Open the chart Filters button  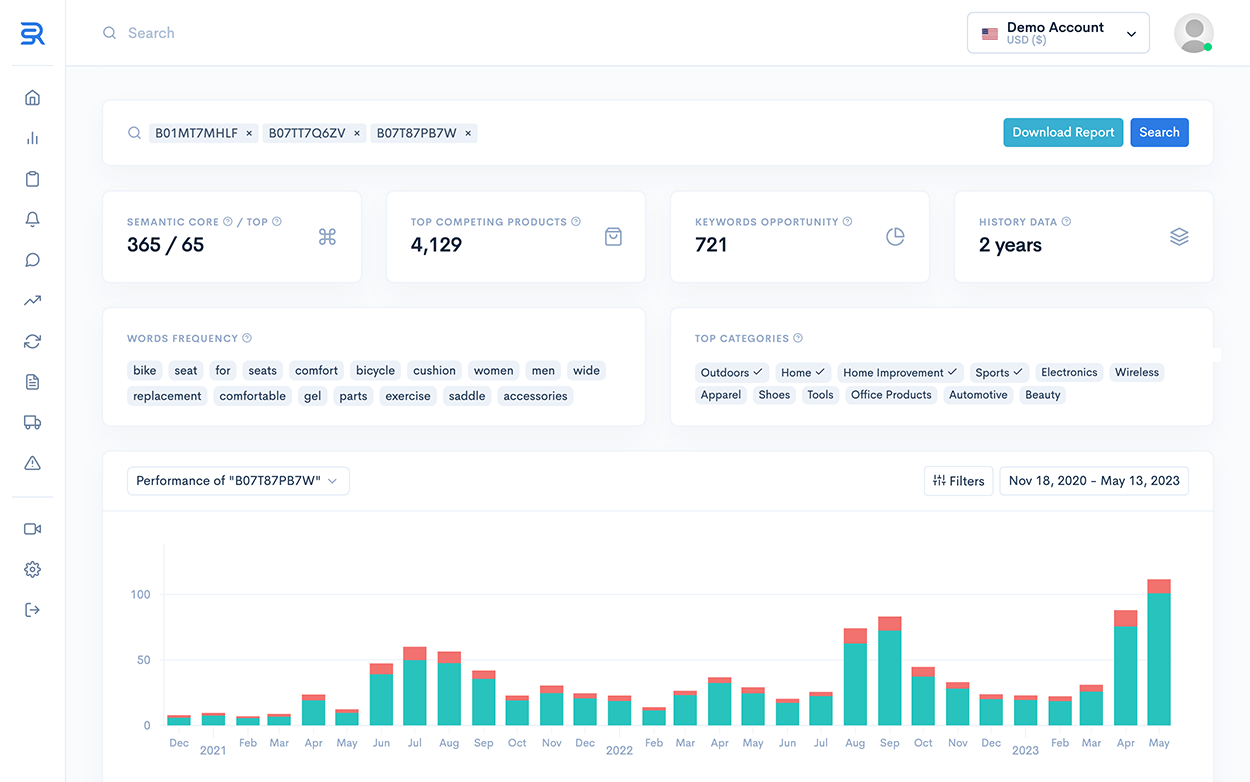(958, 481)
